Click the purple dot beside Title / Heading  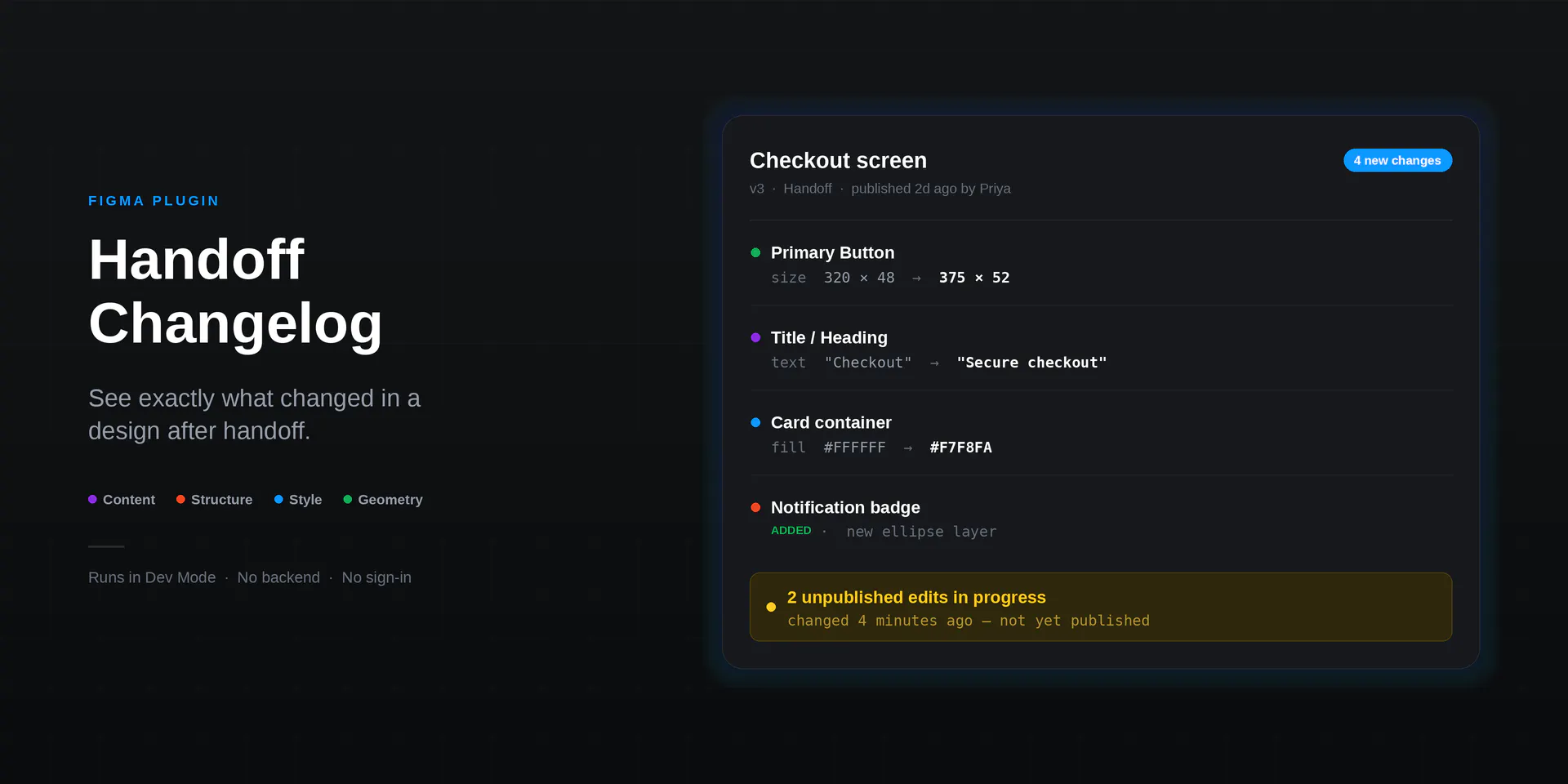755,338
